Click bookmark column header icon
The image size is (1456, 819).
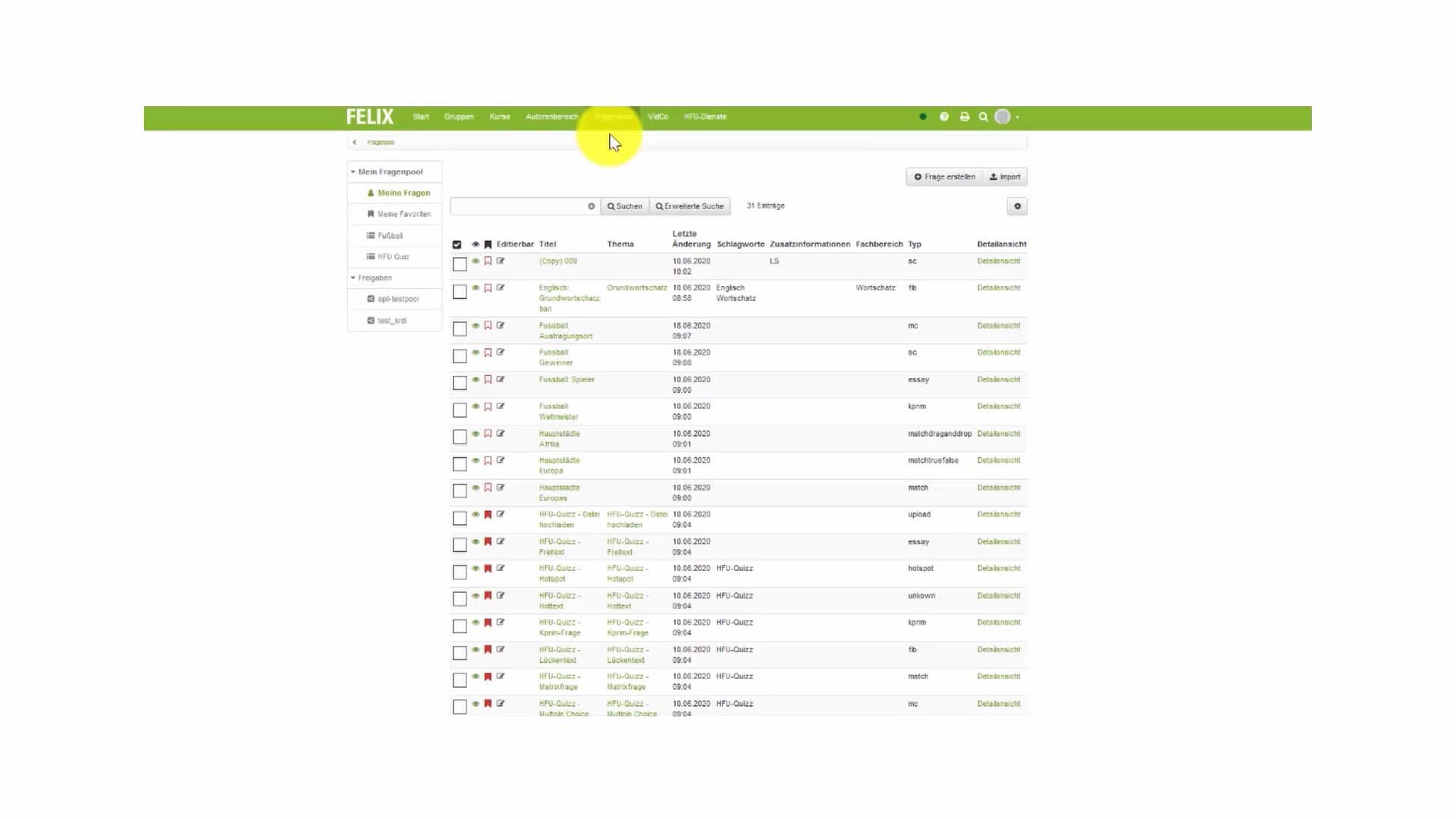point(488,244)
